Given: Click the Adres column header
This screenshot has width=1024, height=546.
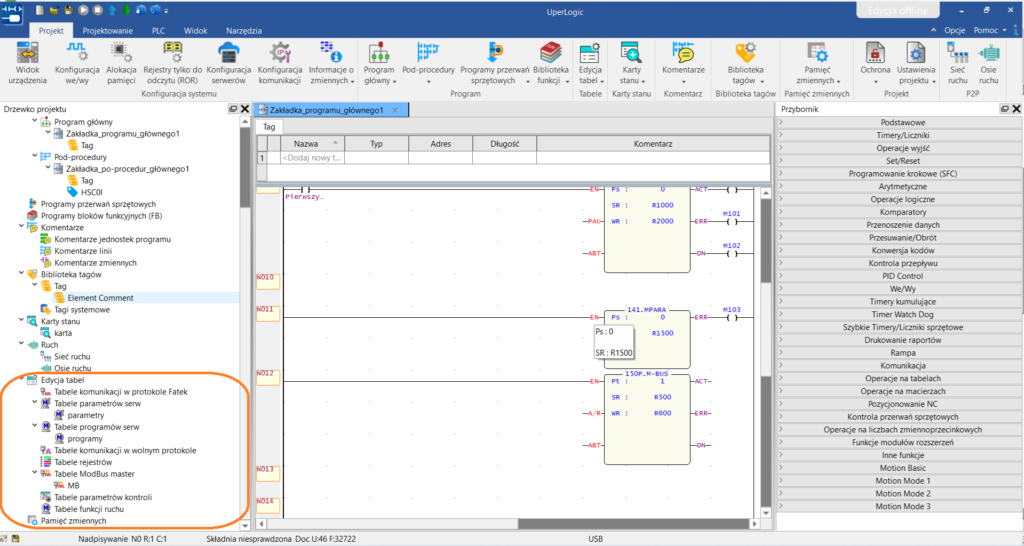Looking at the screenshot, I should [441, 144].
